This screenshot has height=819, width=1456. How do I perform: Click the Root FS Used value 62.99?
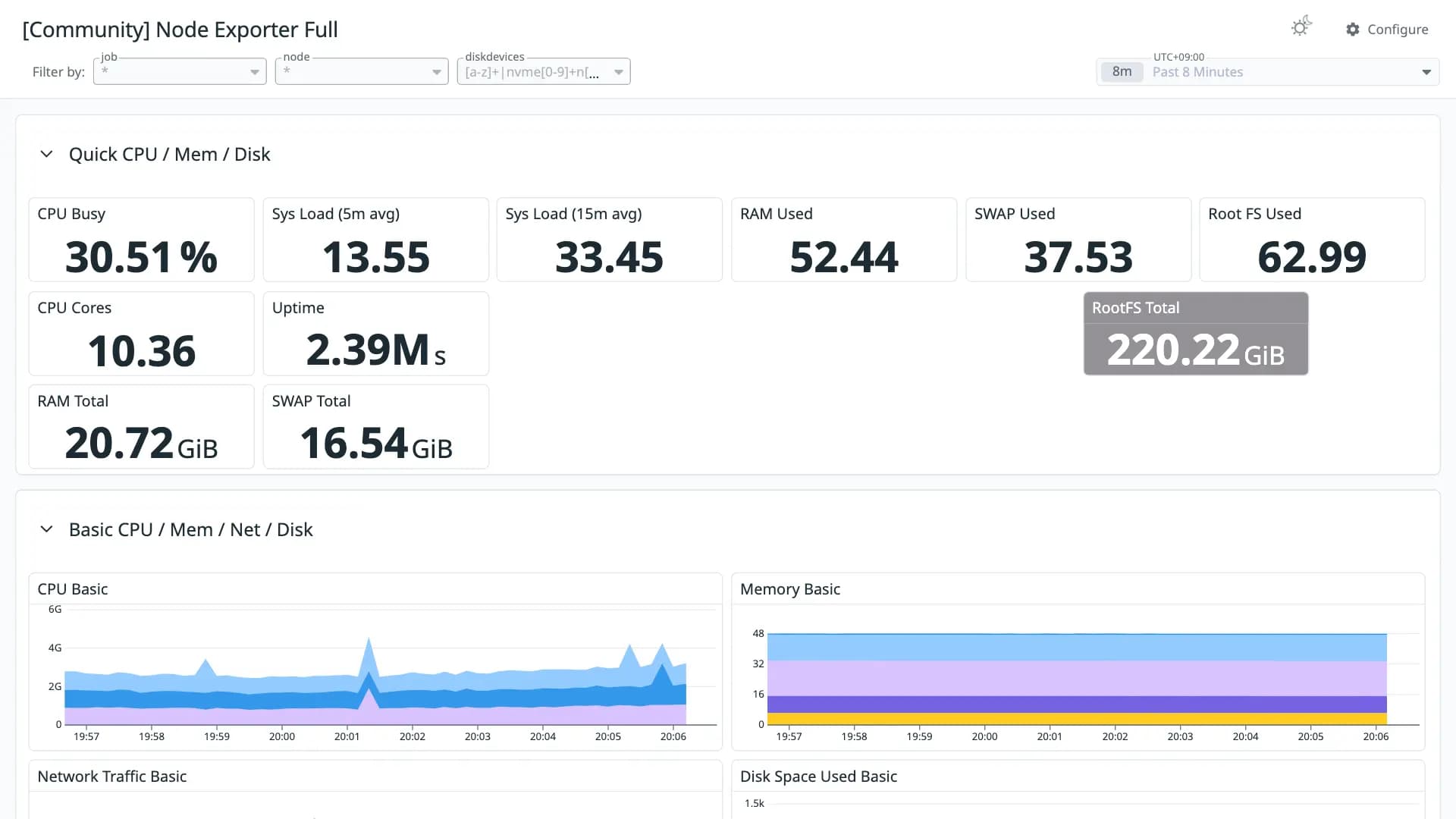pyautogui.click(x=1312, y=257)
